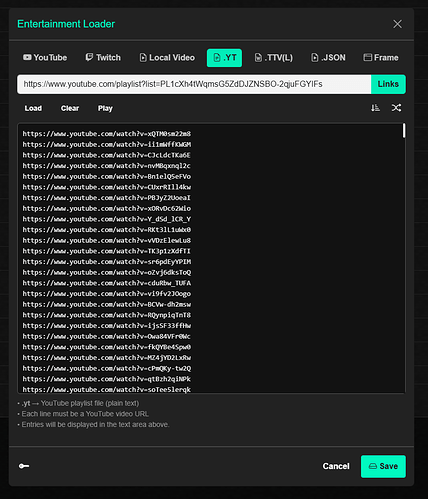The height and width of the screenshot is (499, 428).
Task: Save the playlist with the Save button
Action: tap(383, 466)
